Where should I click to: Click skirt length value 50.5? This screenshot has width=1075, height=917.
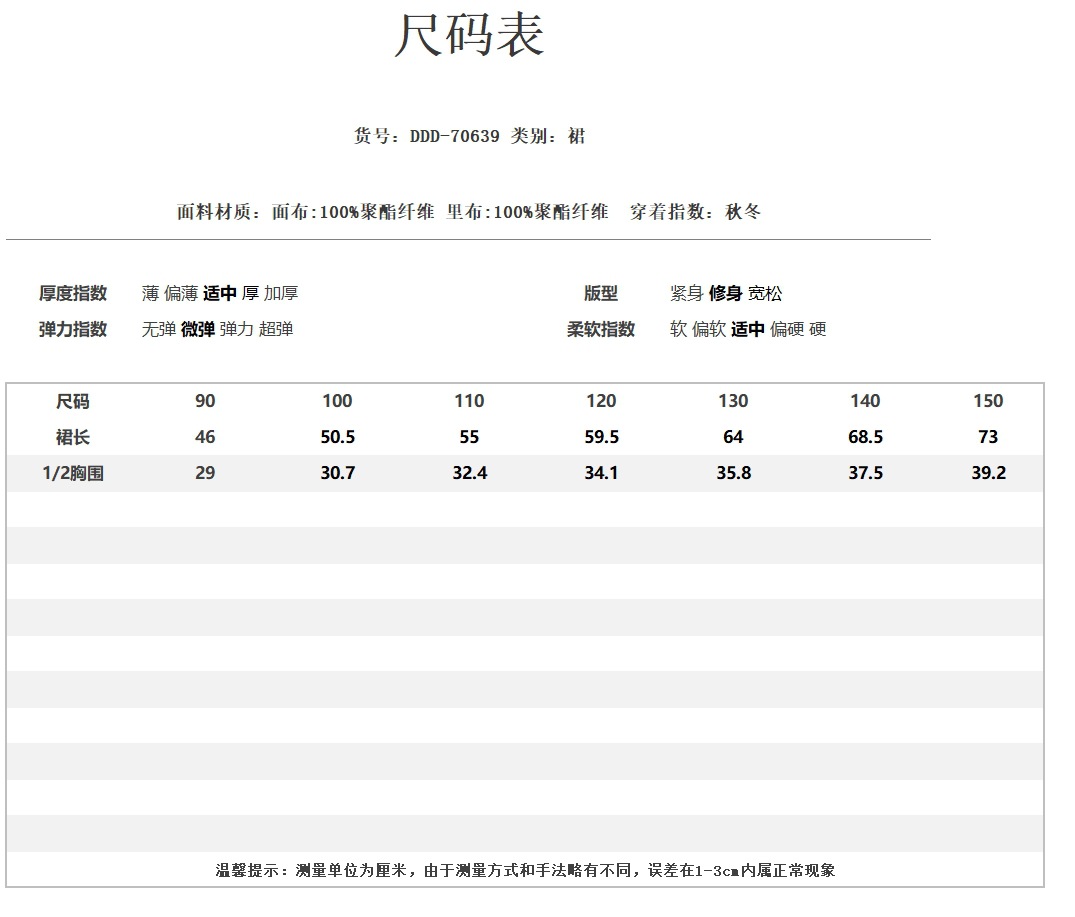coord(337,437)
